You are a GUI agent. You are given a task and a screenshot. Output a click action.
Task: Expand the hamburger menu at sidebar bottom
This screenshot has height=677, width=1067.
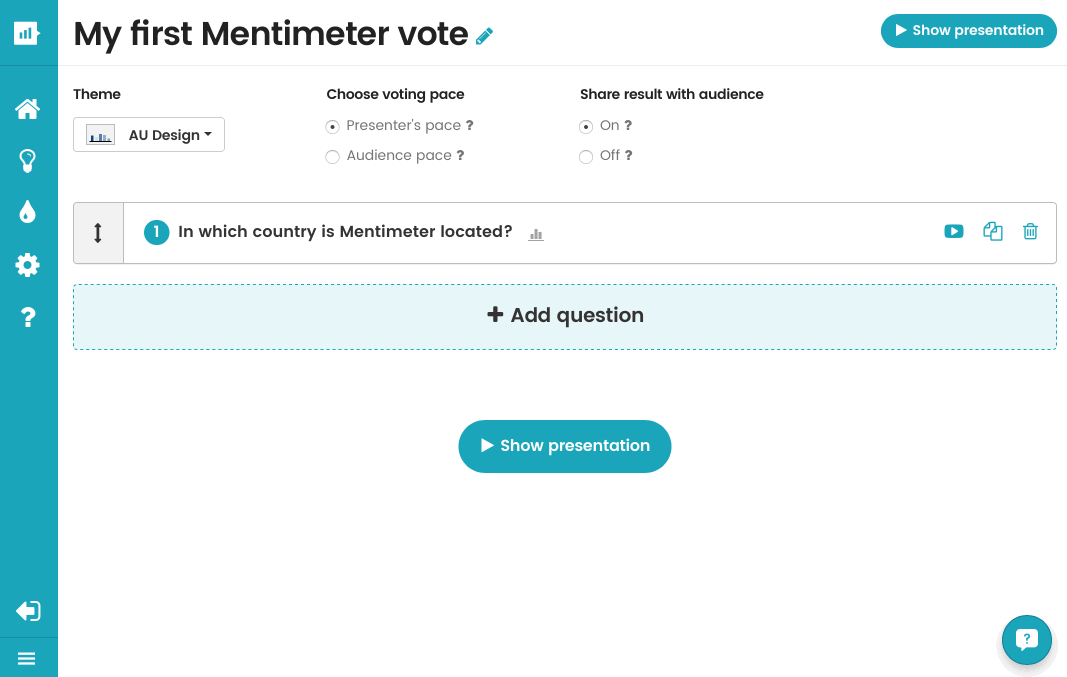point(27,659)
